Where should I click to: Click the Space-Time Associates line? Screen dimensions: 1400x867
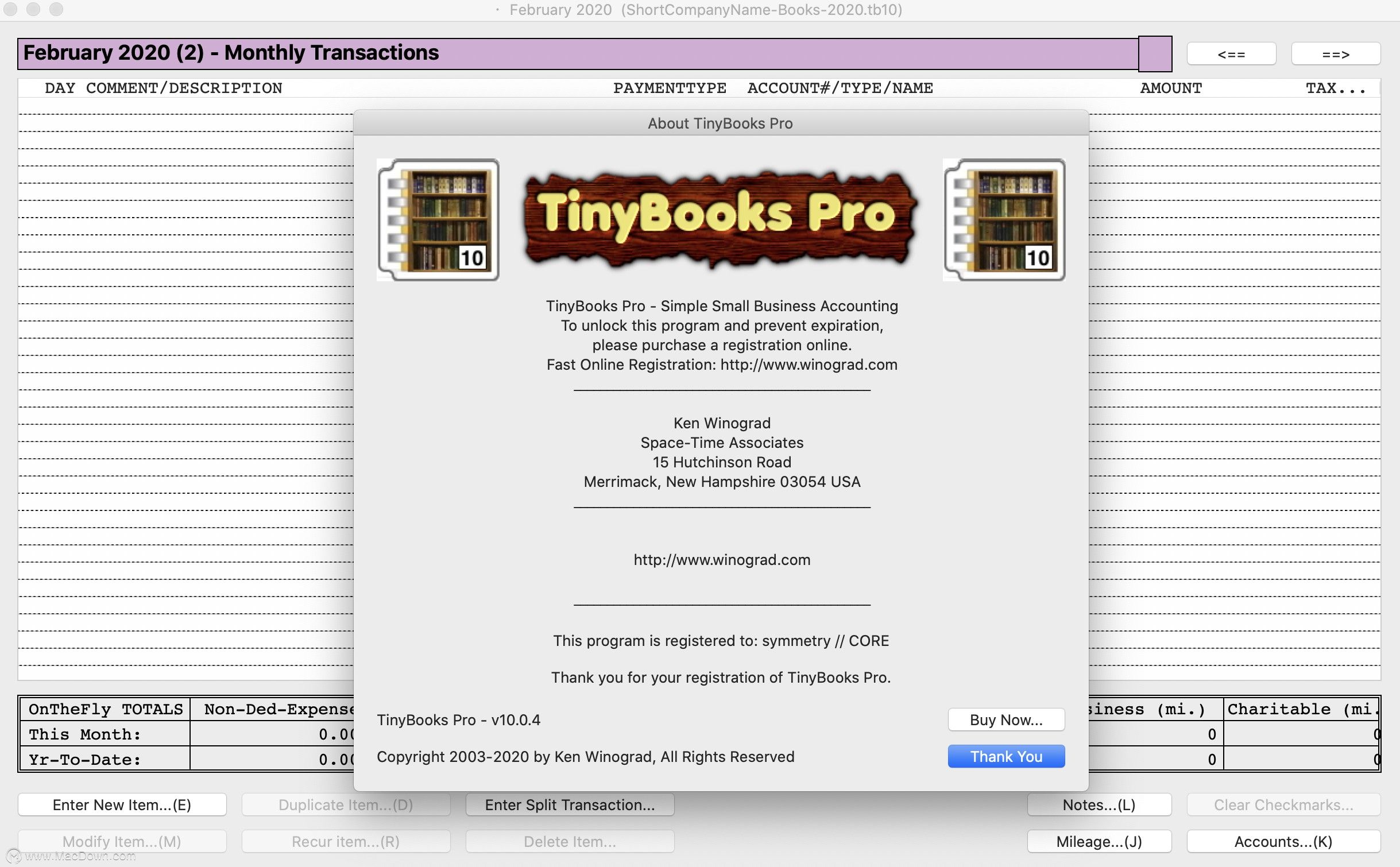722,443
